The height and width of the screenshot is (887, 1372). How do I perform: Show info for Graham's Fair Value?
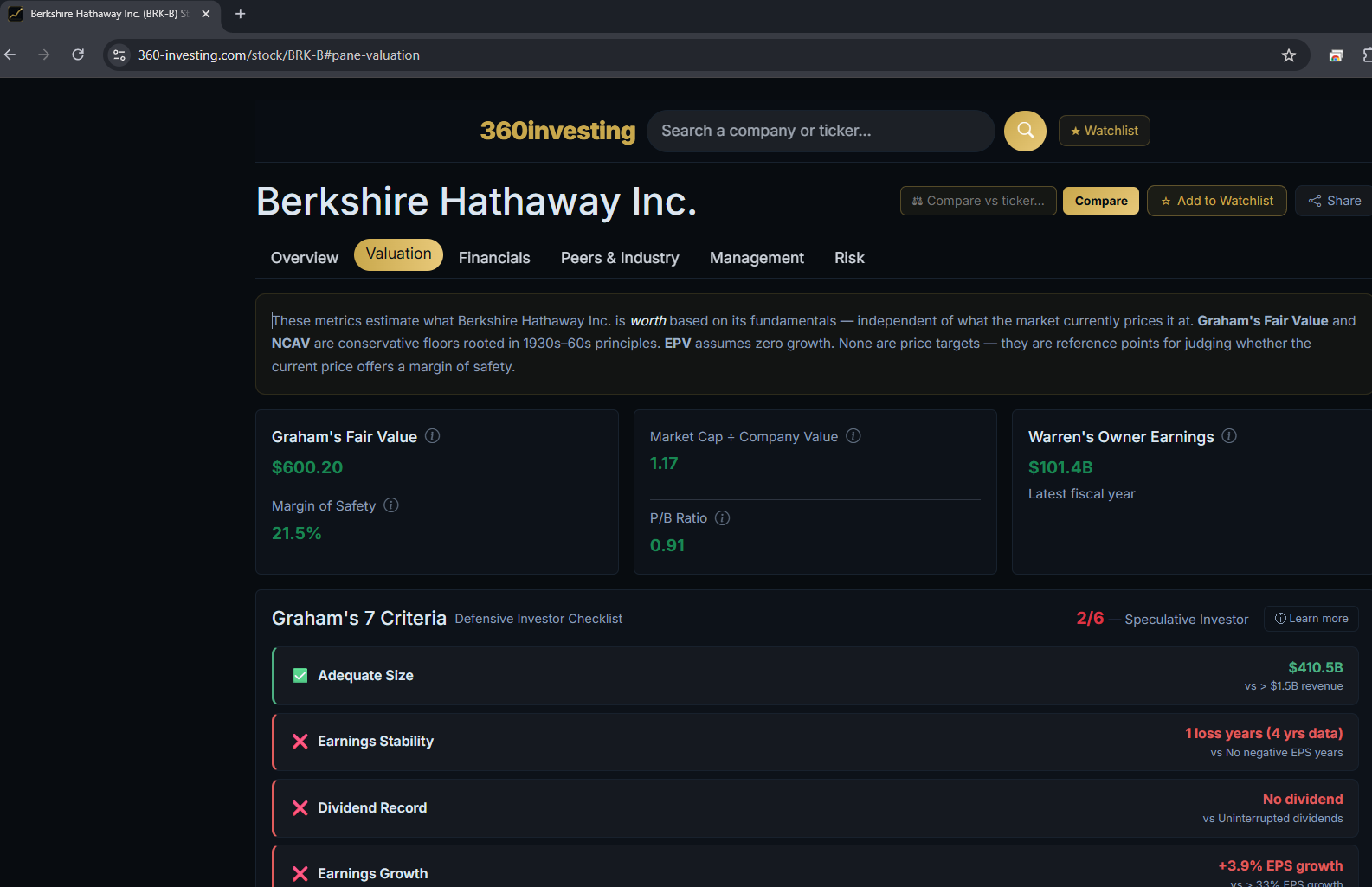[x=433, y=436]
